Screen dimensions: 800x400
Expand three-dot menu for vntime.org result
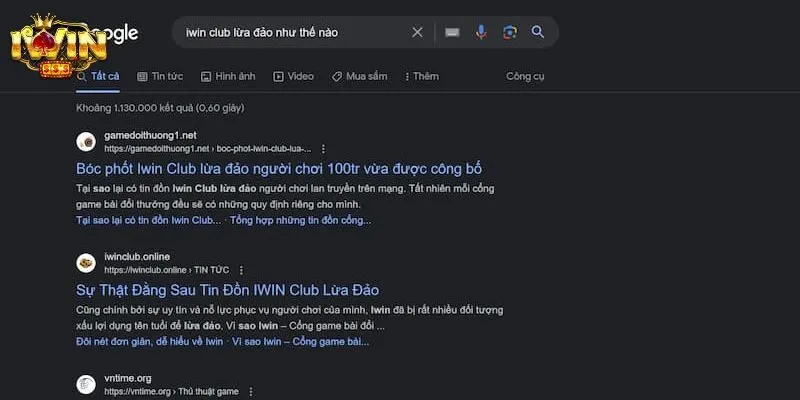pos(251,391)
